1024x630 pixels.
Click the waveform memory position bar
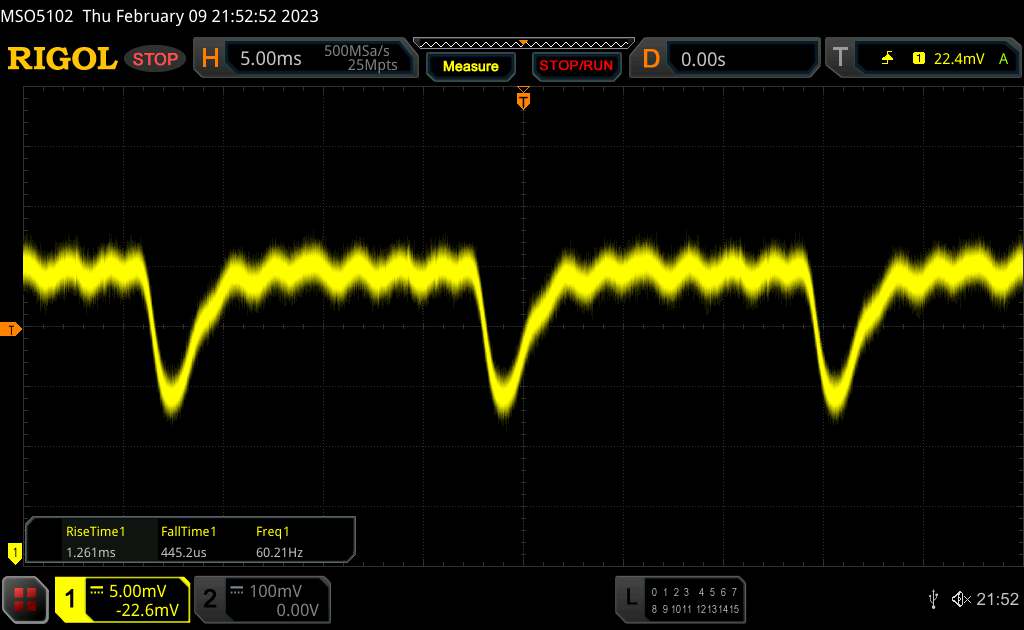coord(523,43)
